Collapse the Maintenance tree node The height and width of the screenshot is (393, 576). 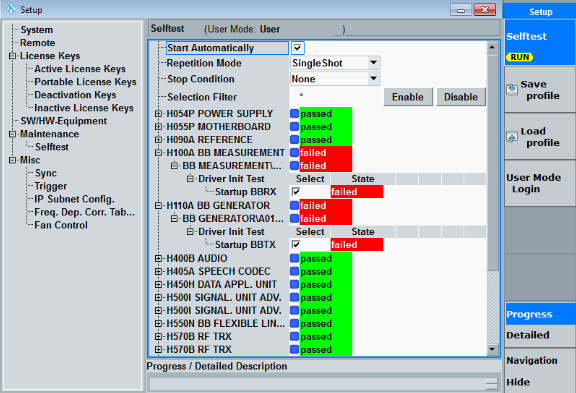[x=12, y=134]
